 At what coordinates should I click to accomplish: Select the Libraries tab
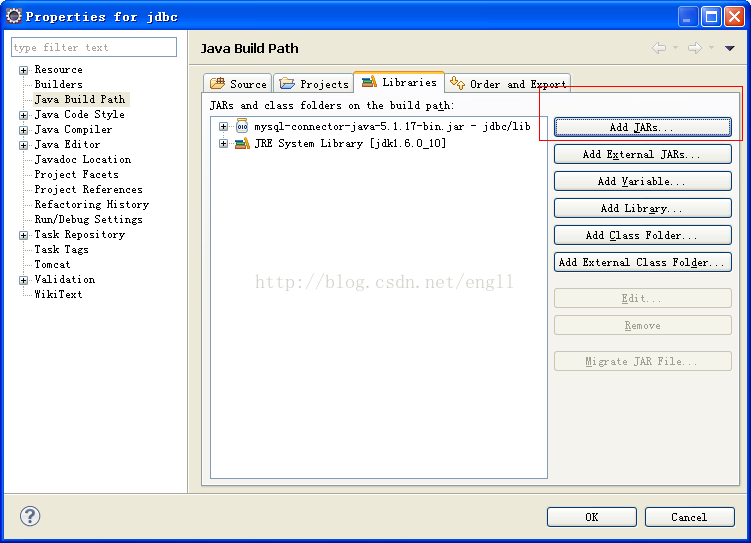click(x=399, y=82)
